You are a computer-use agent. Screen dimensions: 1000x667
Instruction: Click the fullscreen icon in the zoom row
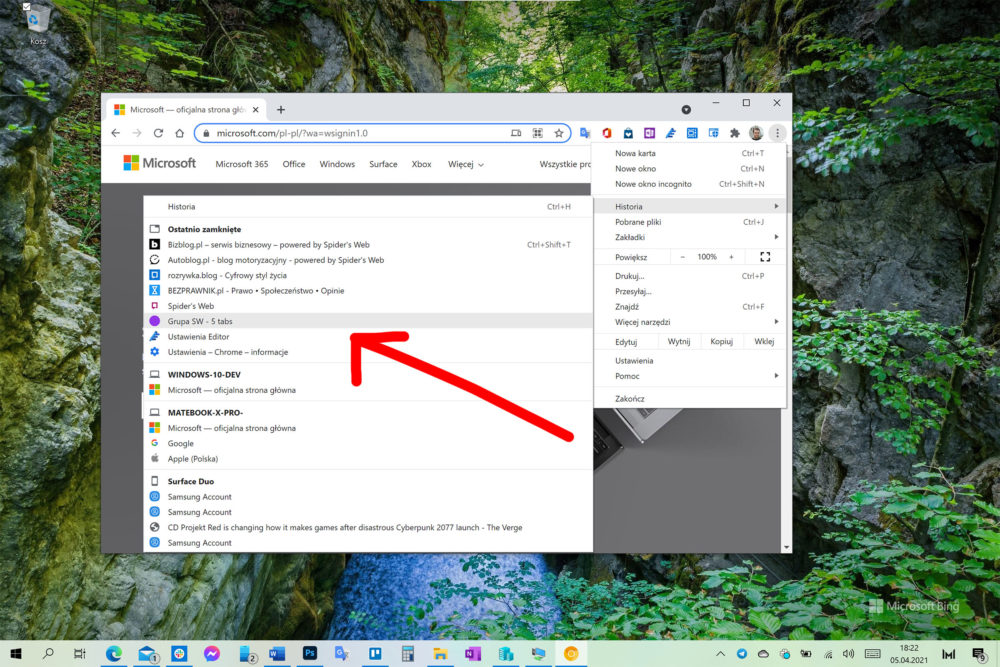tap(765, 256)
